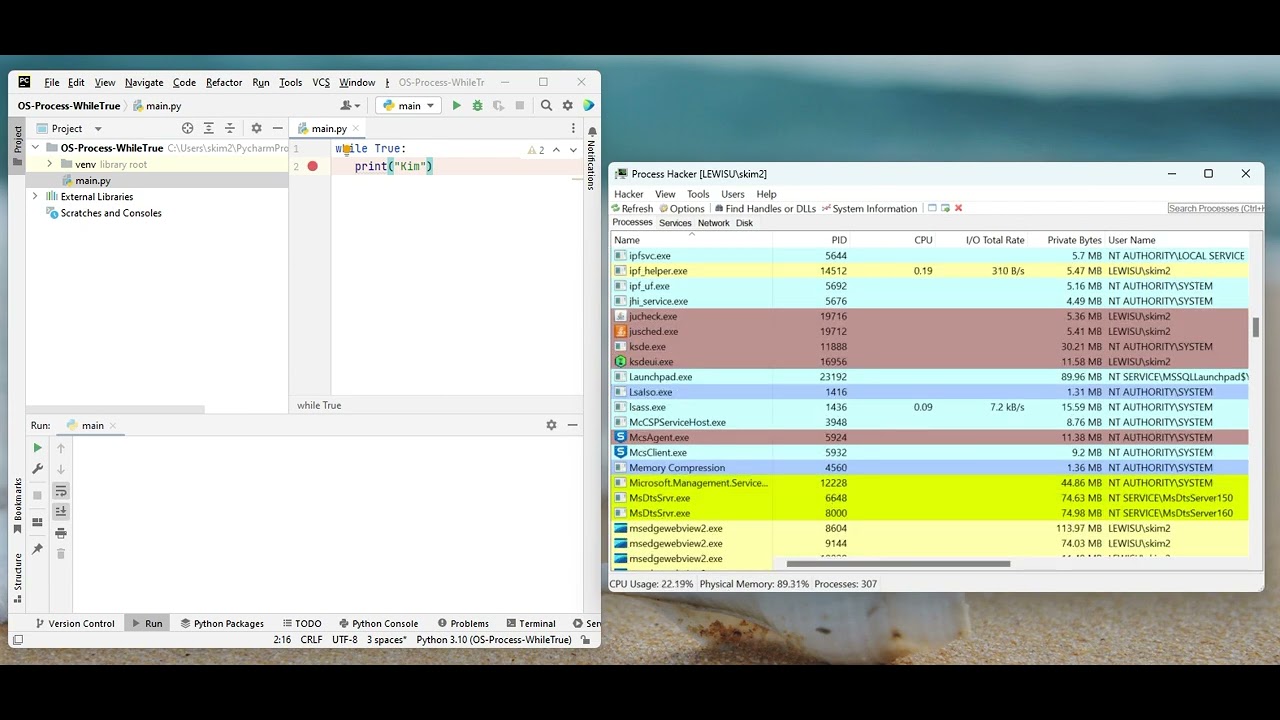Screen dimensions: 1280x720
Task: Open the Disk tab in Process Hacker
Action: pyautogui.click(x=745, y=223)
